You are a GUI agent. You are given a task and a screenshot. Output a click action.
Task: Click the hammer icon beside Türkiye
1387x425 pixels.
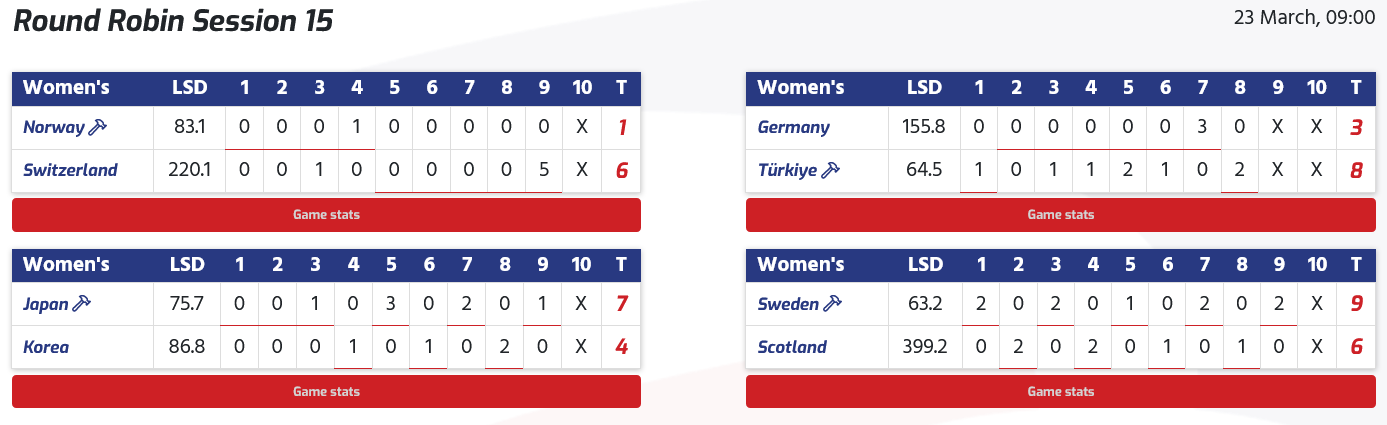click(x=830, y=170)
